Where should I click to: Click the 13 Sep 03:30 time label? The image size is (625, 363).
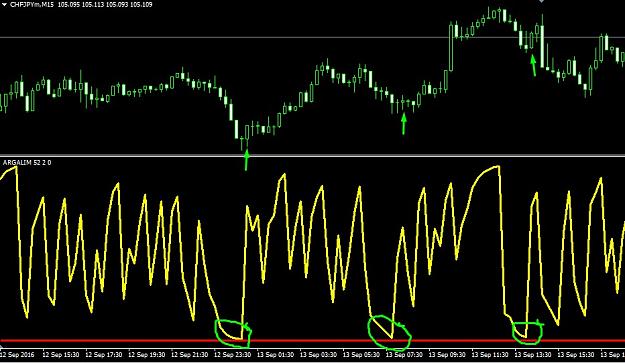[x=318, y=354]
